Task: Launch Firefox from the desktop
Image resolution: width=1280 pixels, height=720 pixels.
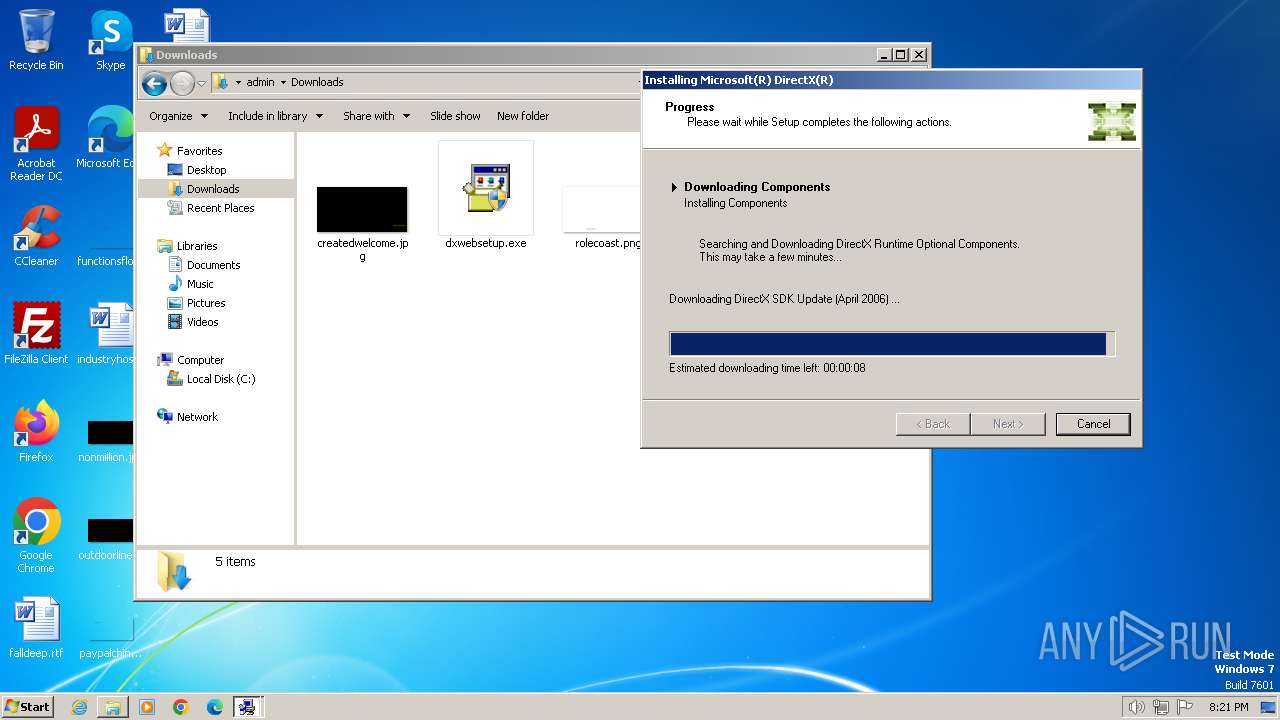Action: click(x=36, y=432)
